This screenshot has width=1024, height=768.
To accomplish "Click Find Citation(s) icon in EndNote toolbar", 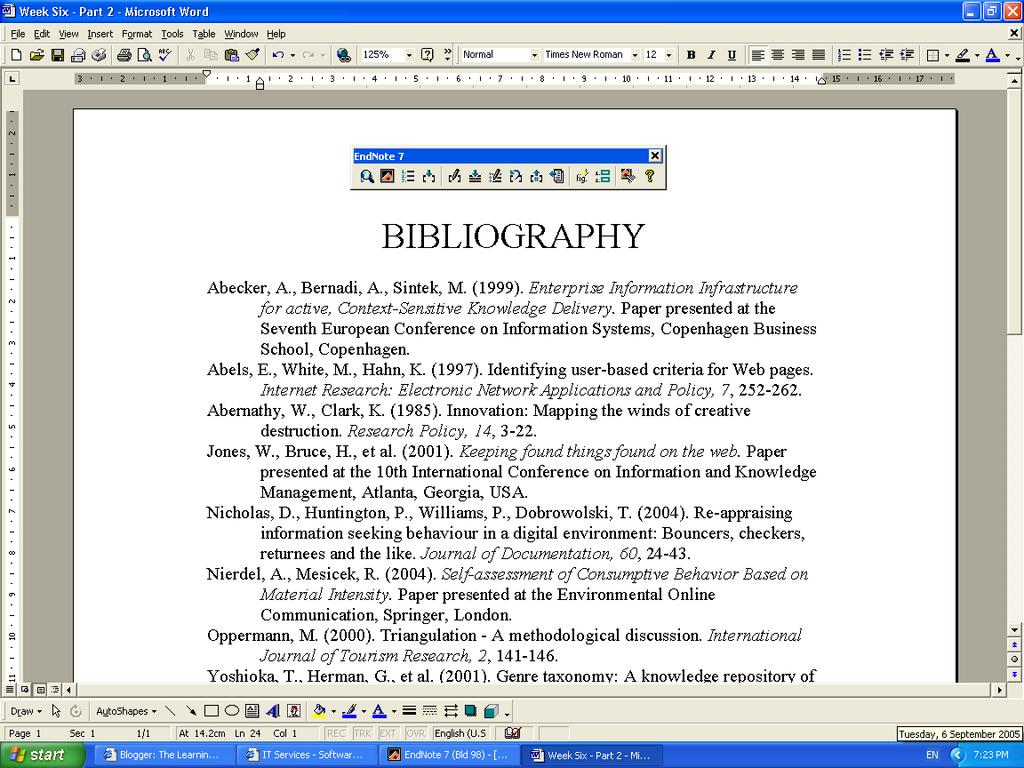I will tap(367, 176).
